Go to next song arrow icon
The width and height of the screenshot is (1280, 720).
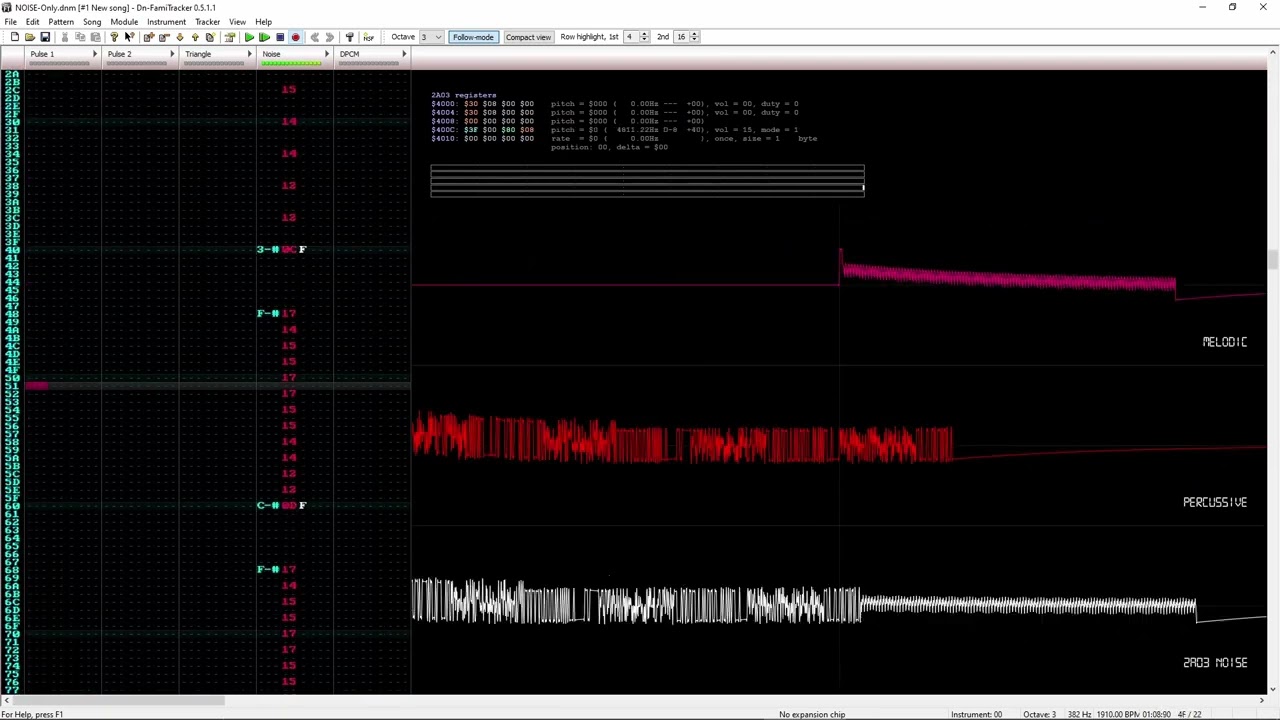pyautogui.click(x=329, y=37)
